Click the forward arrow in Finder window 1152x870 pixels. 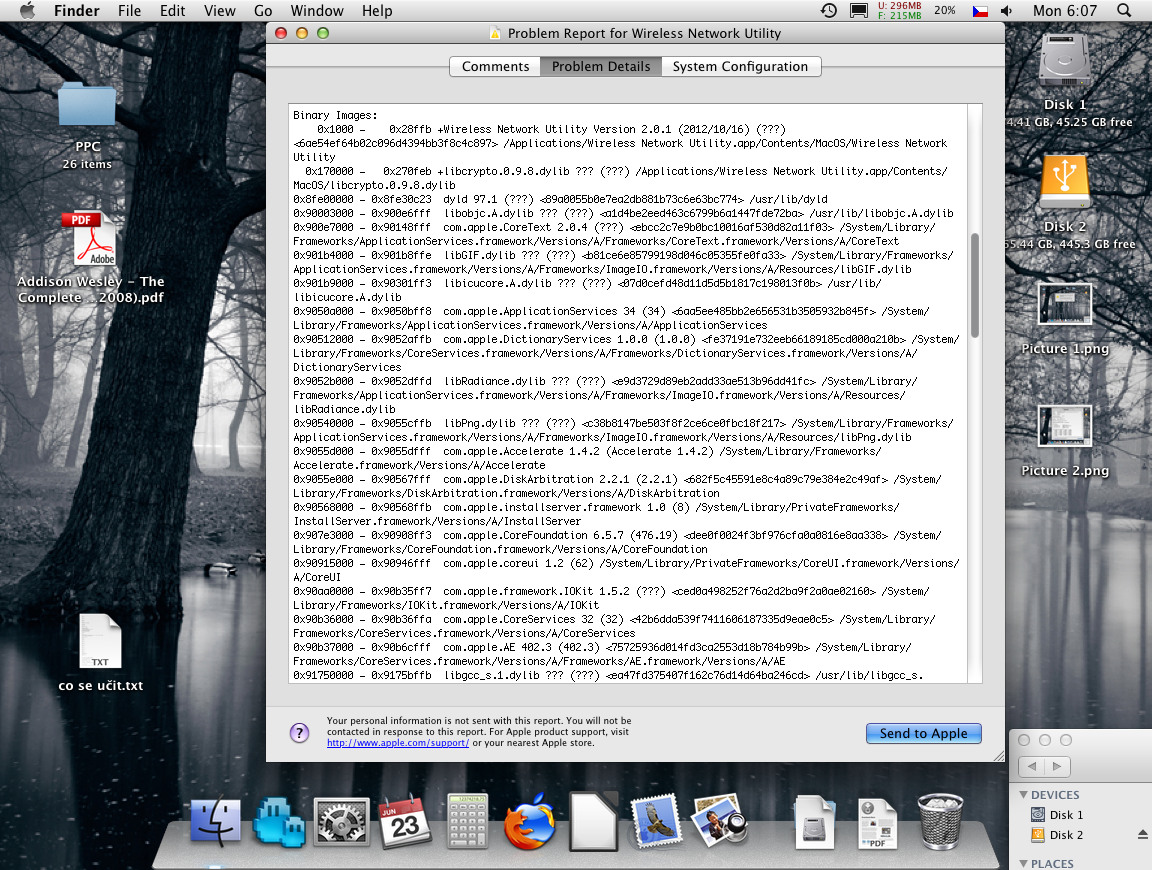(x=1057, y=766)
